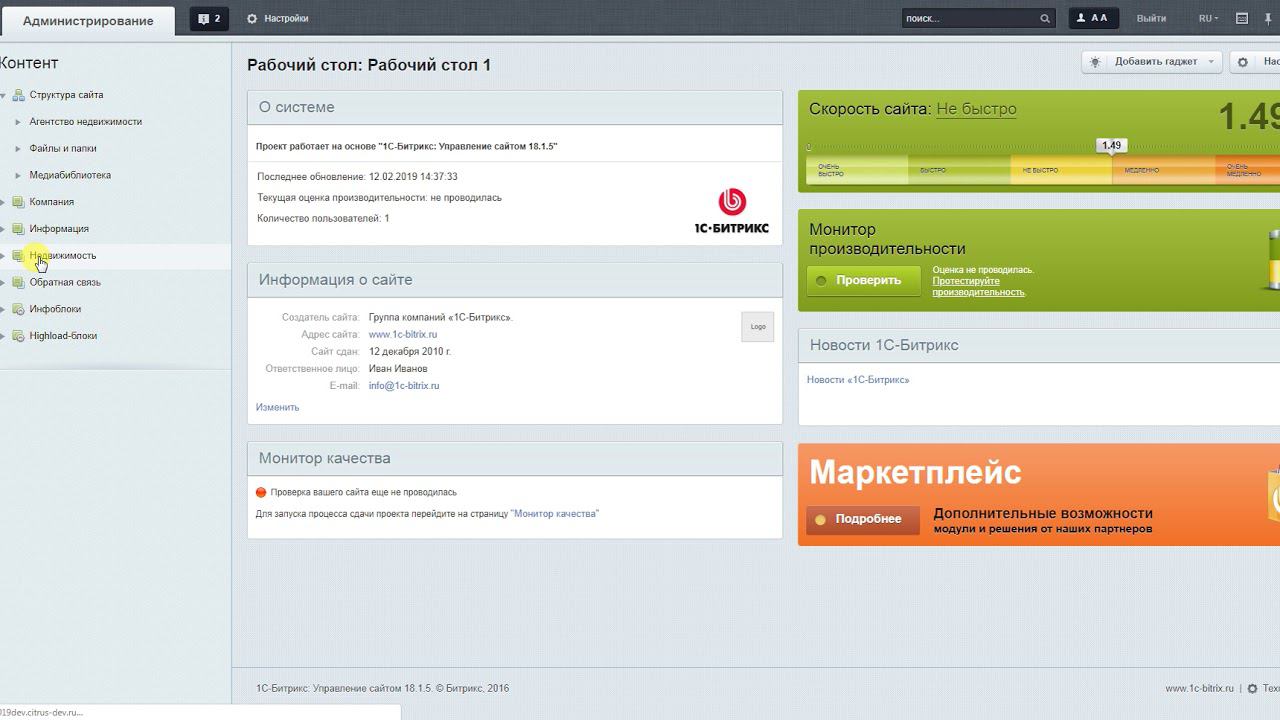Click the О системе gadget header
Image resolution: width=1280 pixels, height=720 pixels.
515,108
